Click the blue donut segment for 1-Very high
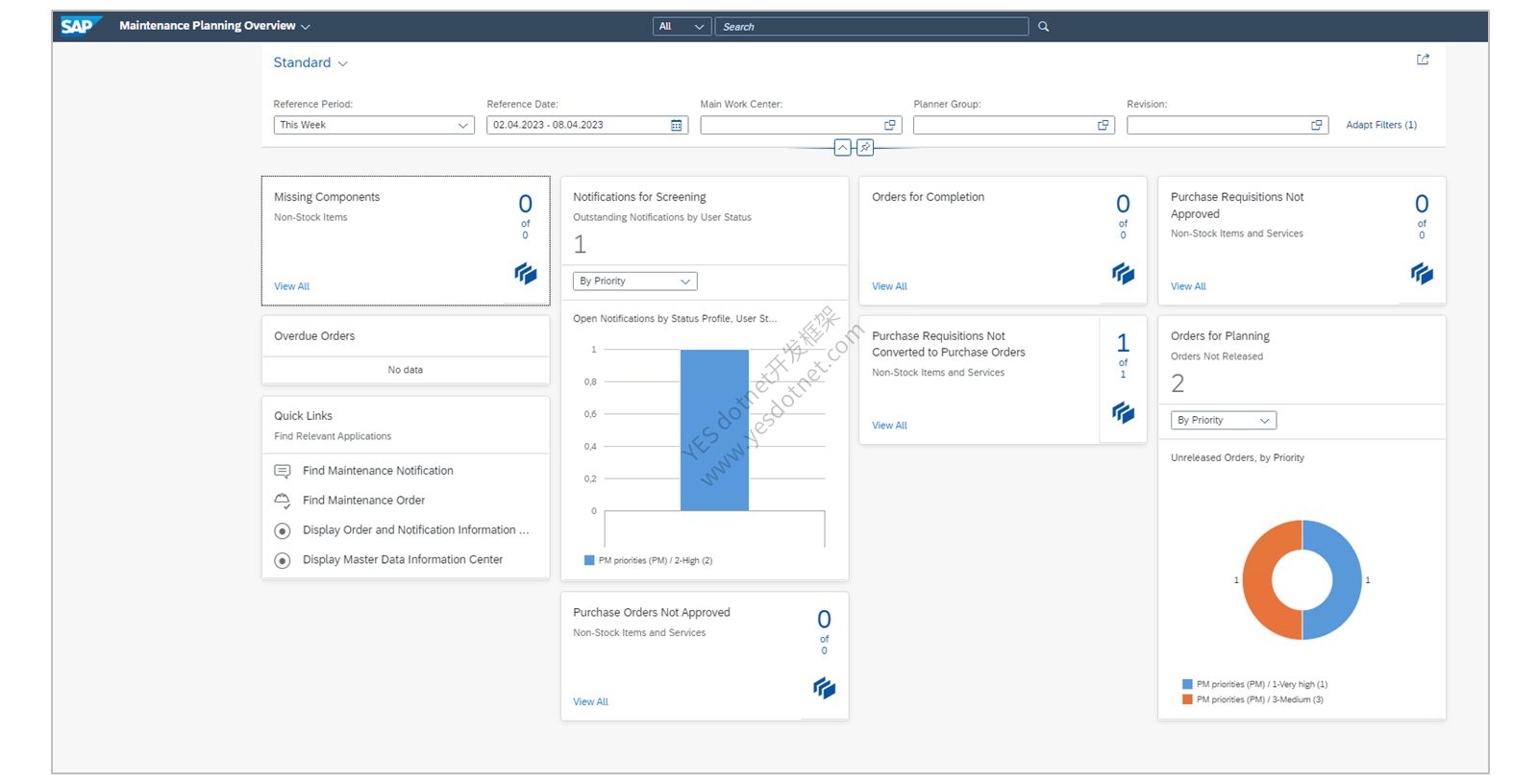The image size is (1538, 784). pyautogui.click(x=1346, y=580)
